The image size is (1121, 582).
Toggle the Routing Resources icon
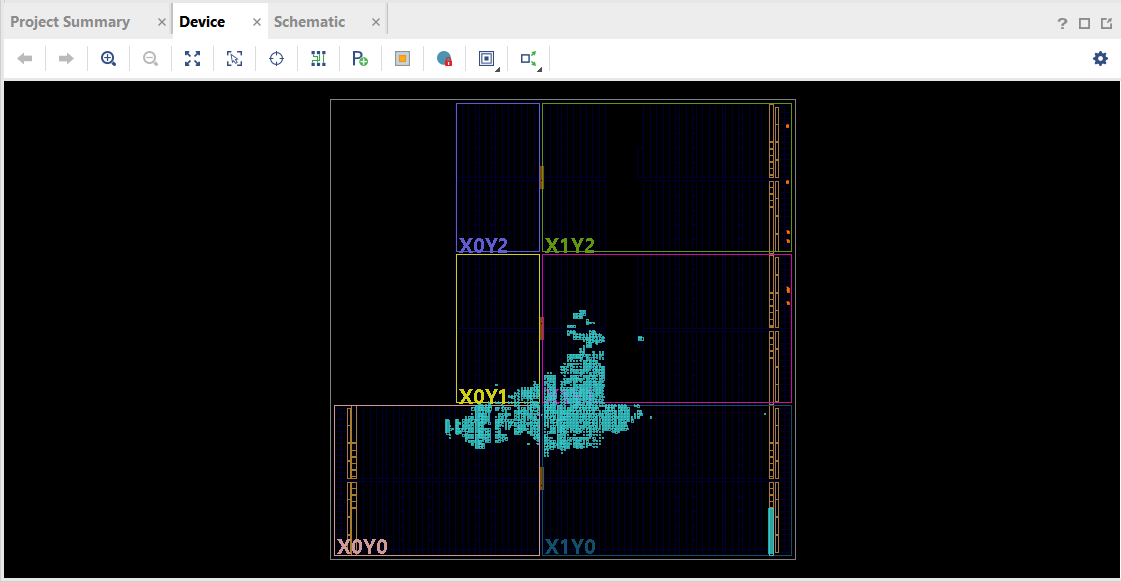[318, 59]
